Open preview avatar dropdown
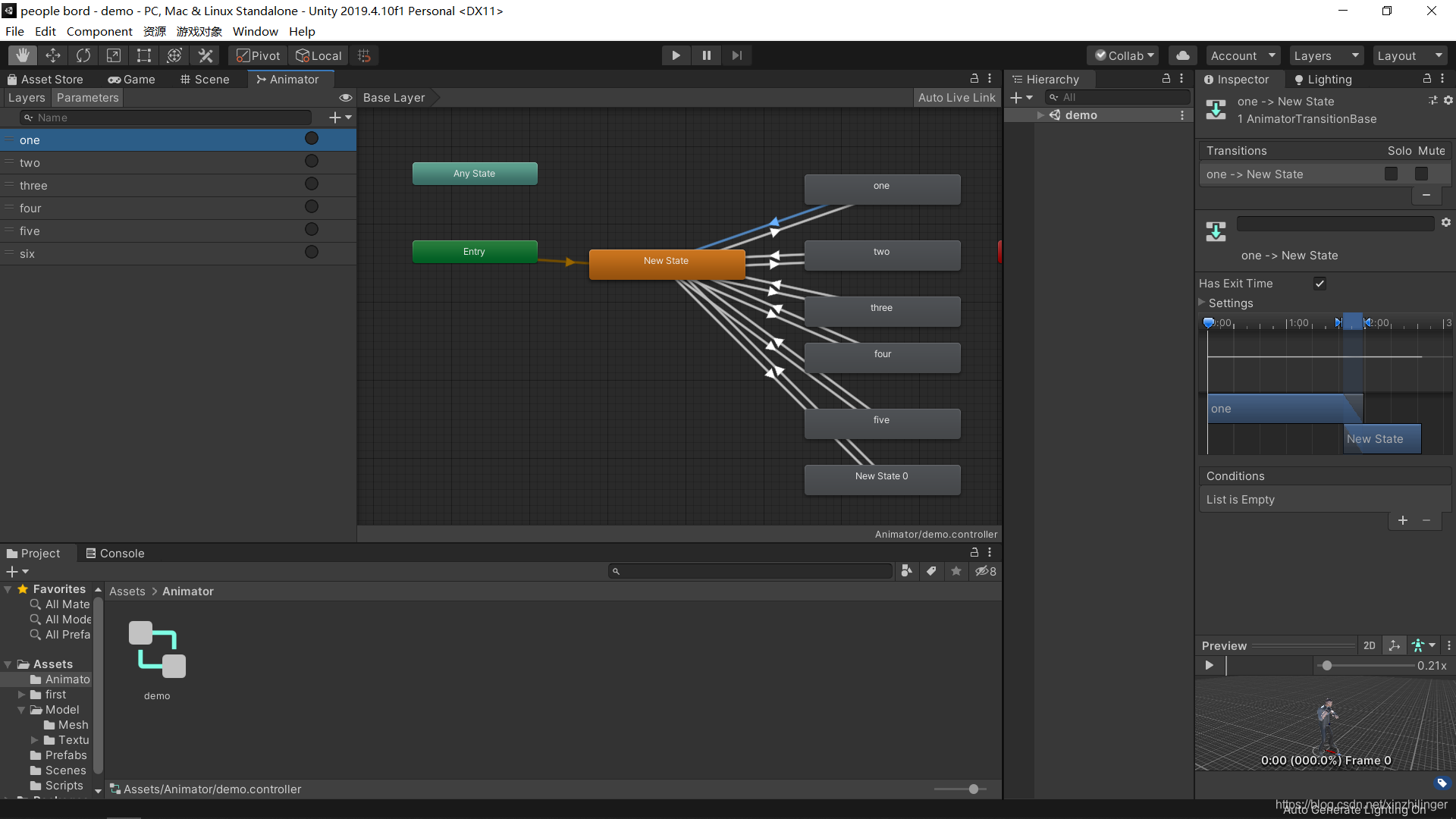 [x=1423, y=646]
